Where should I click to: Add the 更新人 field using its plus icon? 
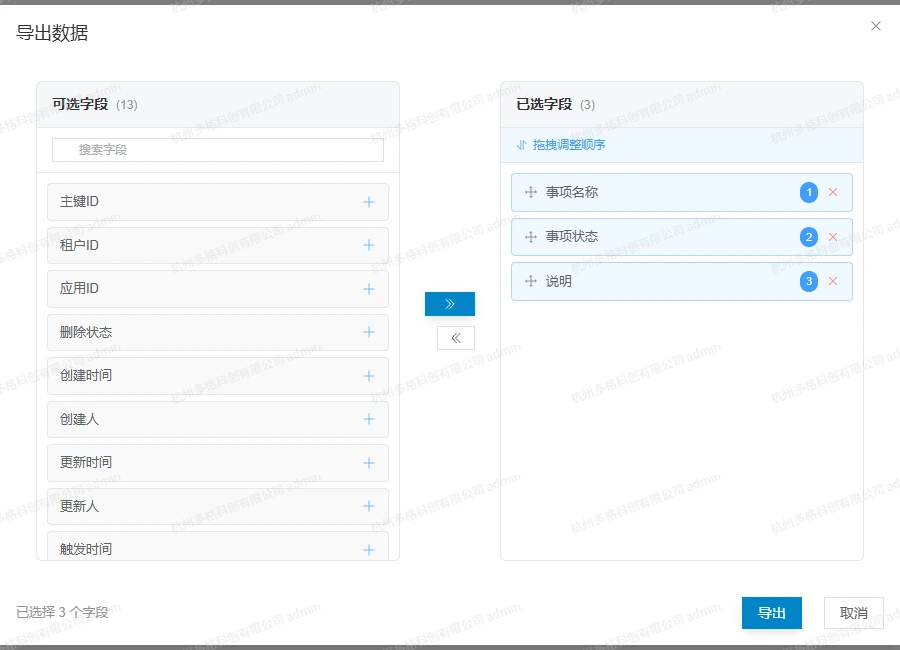coord(368,506)
